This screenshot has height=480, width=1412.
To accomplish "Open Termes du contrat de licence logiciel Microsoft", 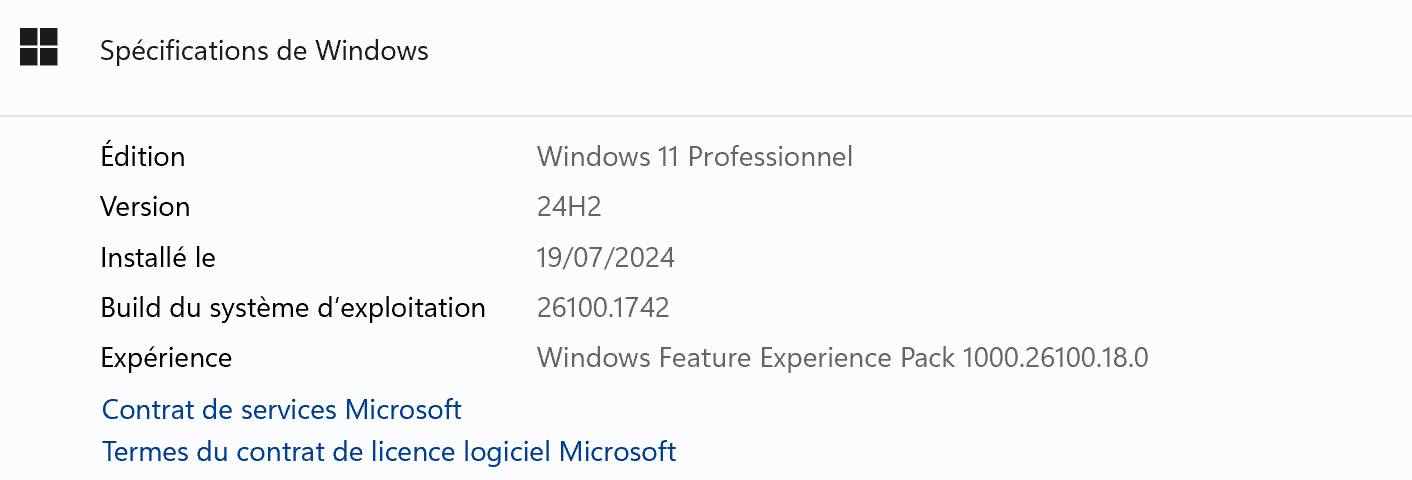I will (x=389, y=451).
